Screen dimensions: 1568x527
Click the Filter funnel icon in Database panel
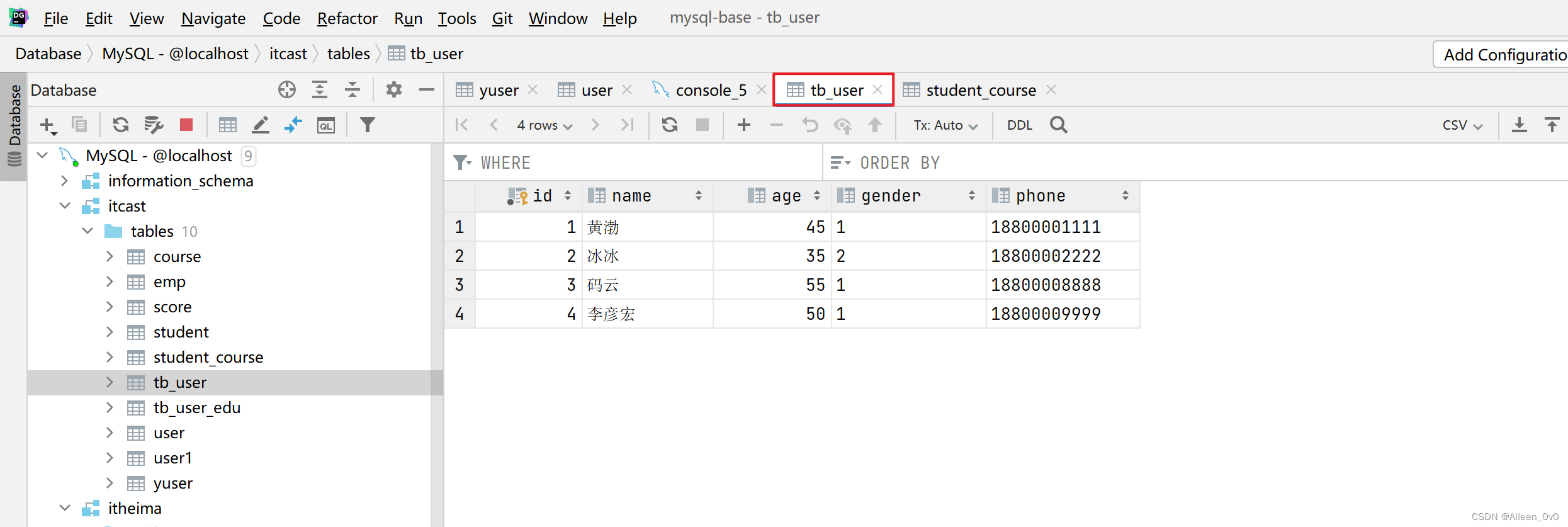pyautogui.click(x=368, y=125)
